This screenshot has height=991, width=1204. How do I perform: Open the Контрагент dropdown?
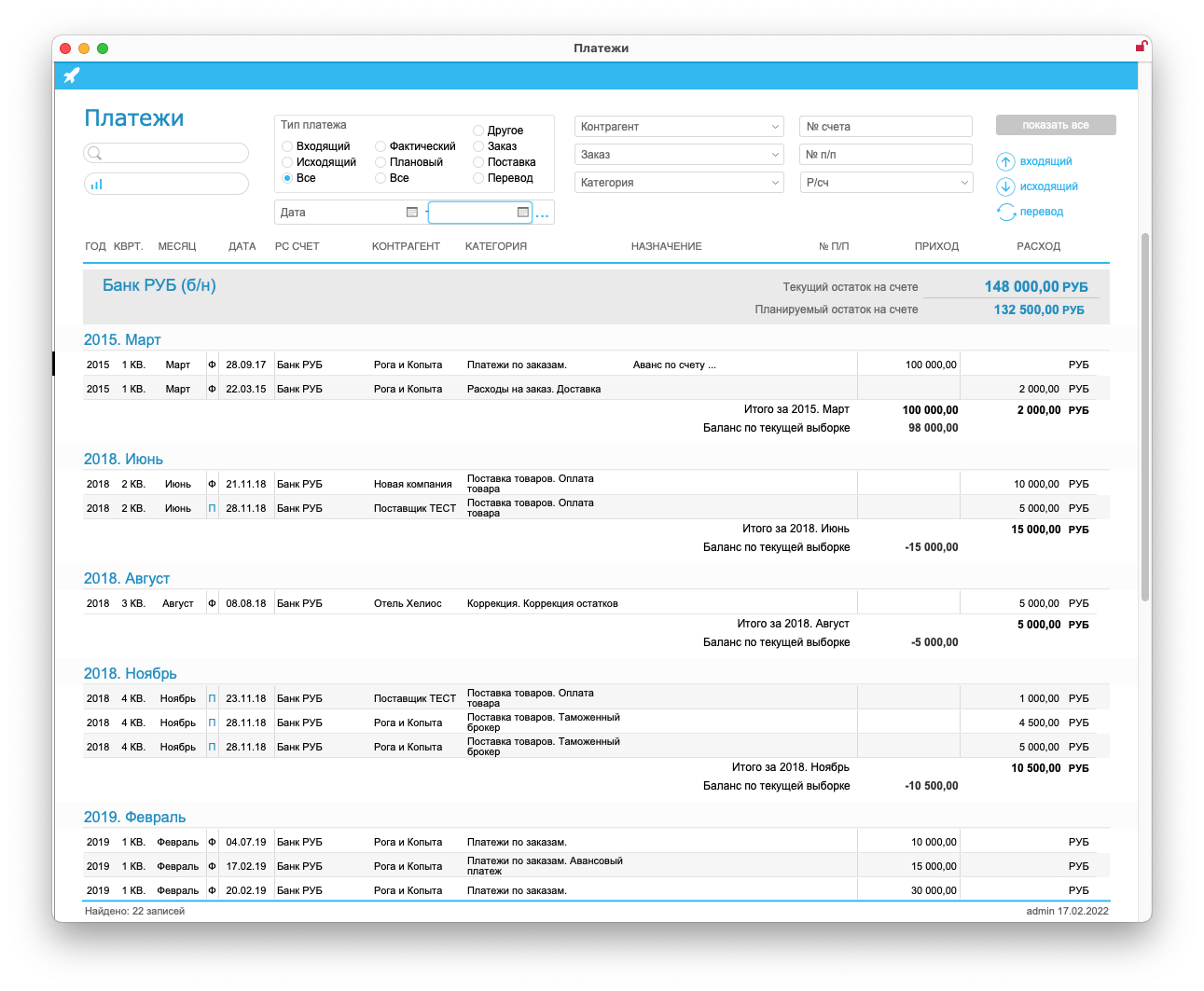680,127
